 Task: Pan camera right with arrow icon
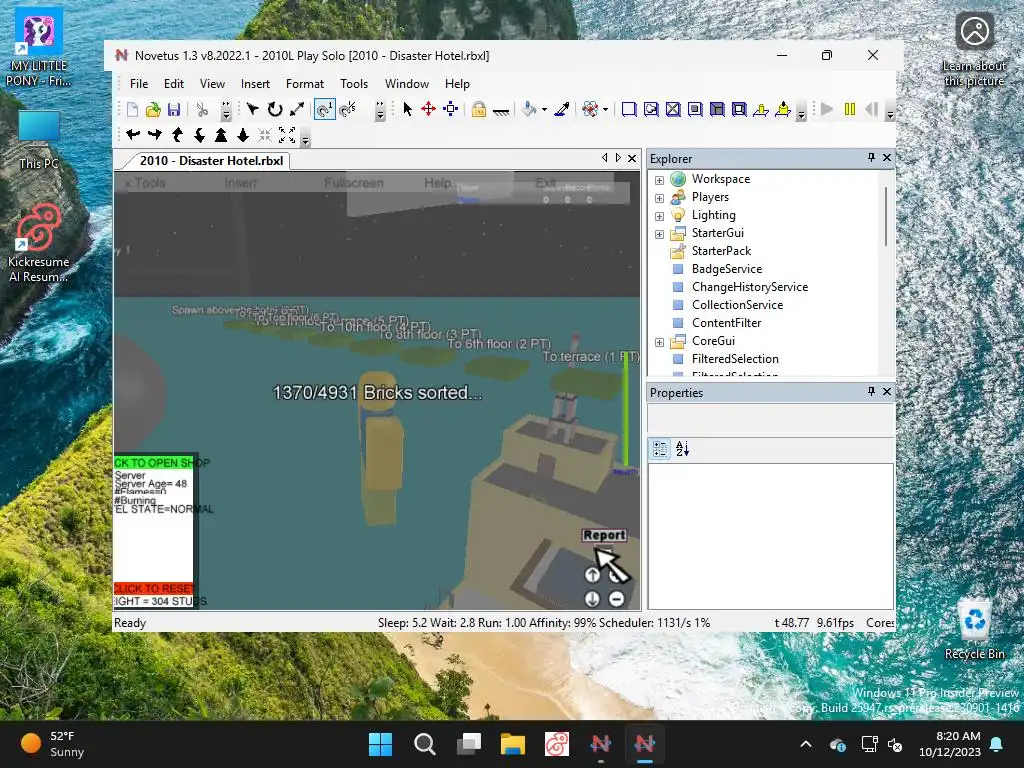click(x=155, y=135)
